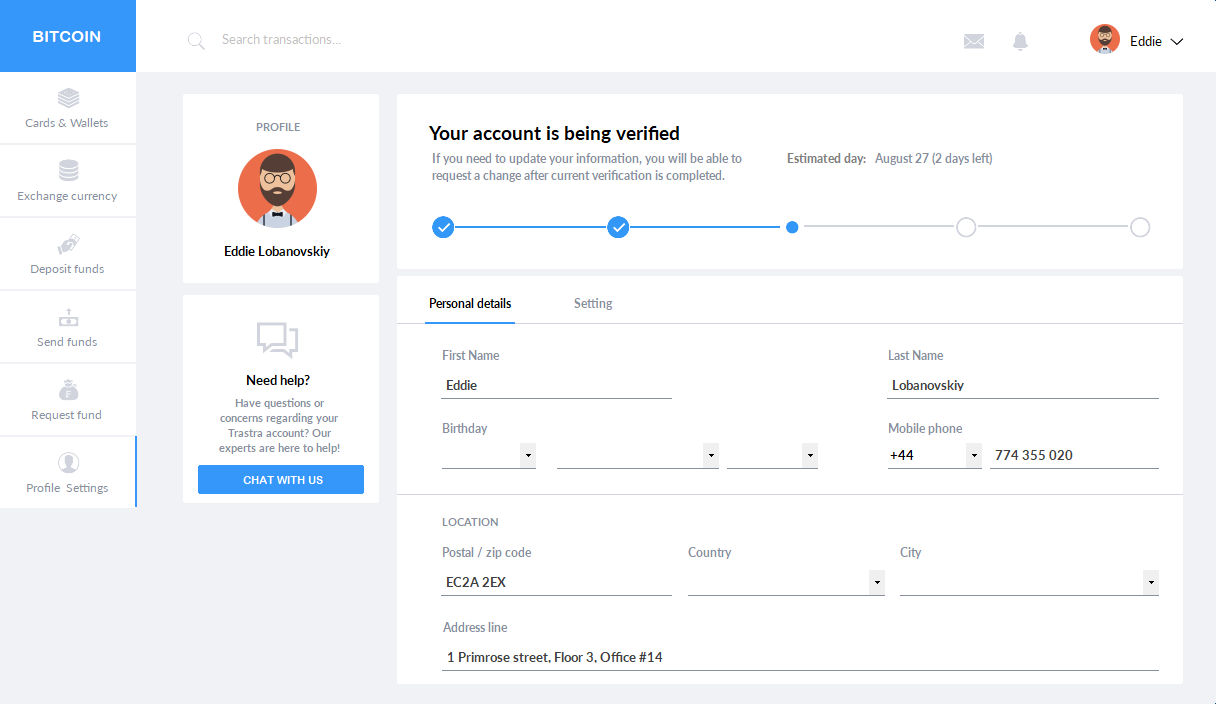Switch to the Setting tab
The image size is (1216, 704).
pos(593,304)
